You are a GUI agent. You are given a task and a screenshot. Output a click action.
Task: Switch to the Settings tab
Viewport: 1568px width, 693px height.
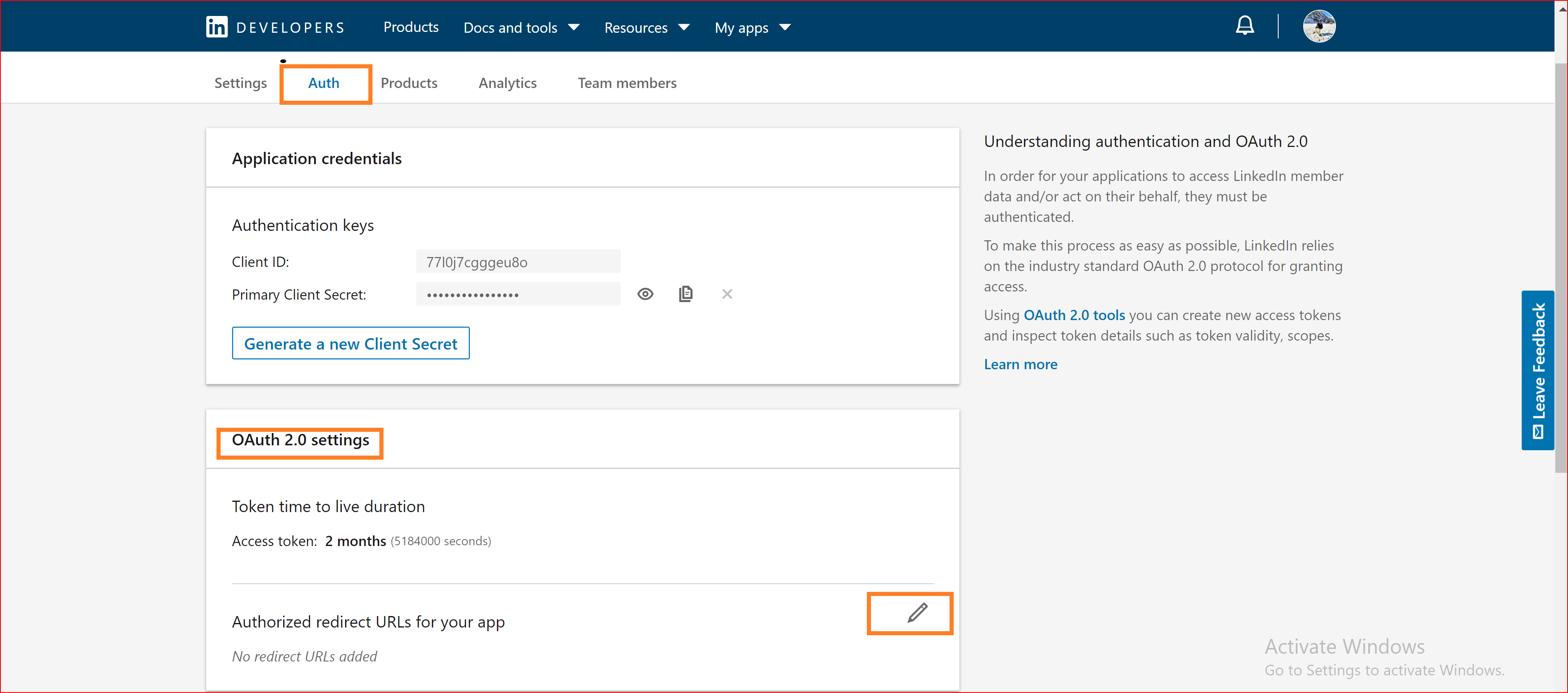240,83
